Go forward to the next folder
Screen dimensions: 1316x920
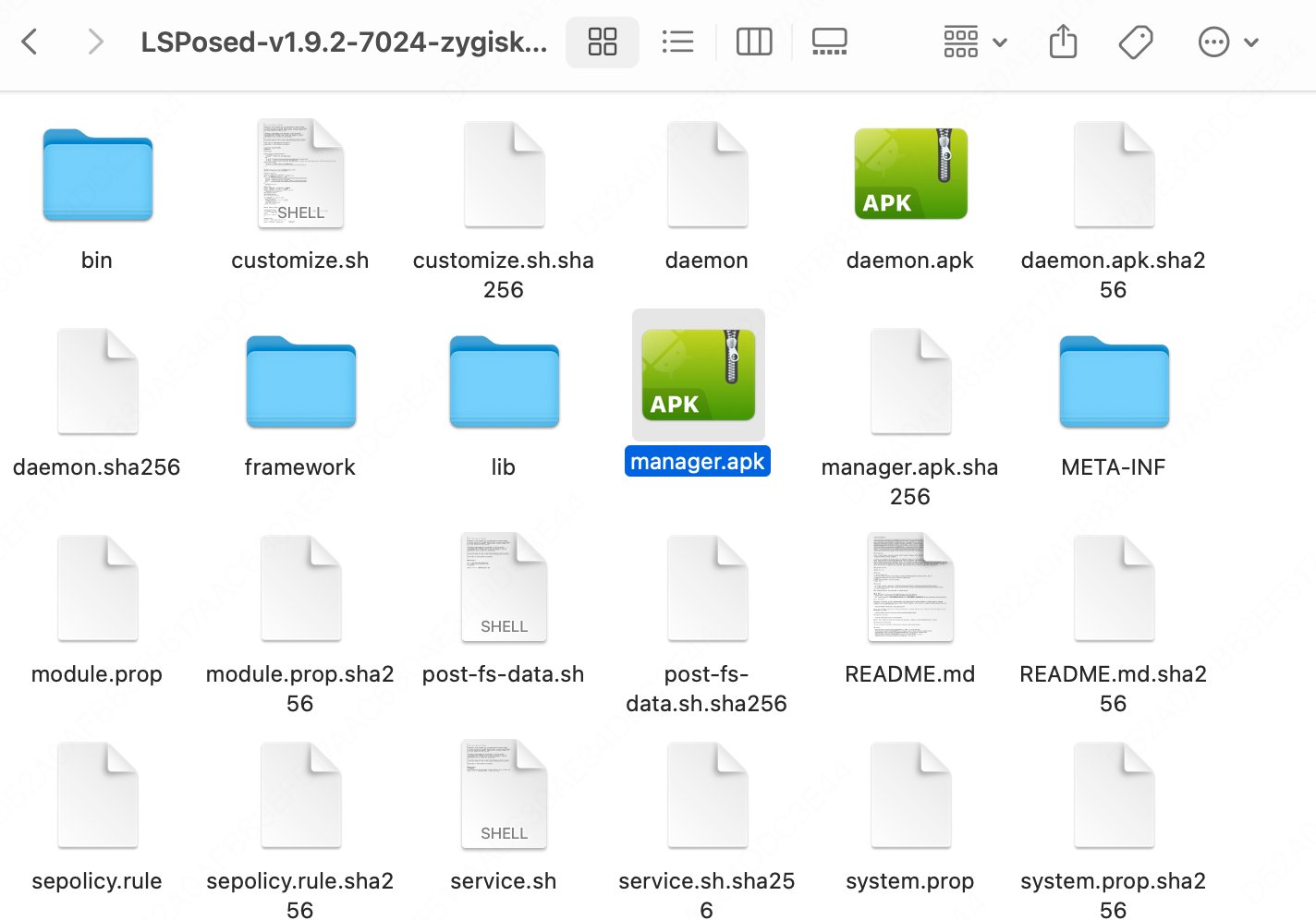94,42
